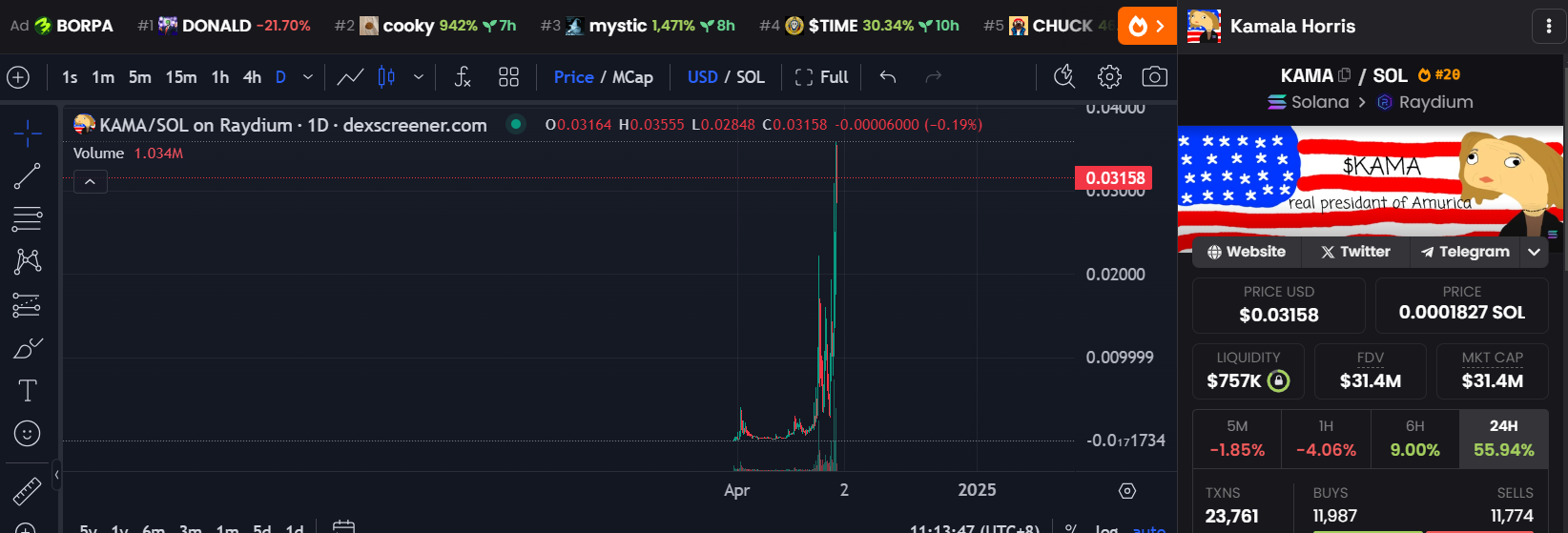
Task: Open the Telegram link
Action: pyautogui.click(x=1465, y=252)
